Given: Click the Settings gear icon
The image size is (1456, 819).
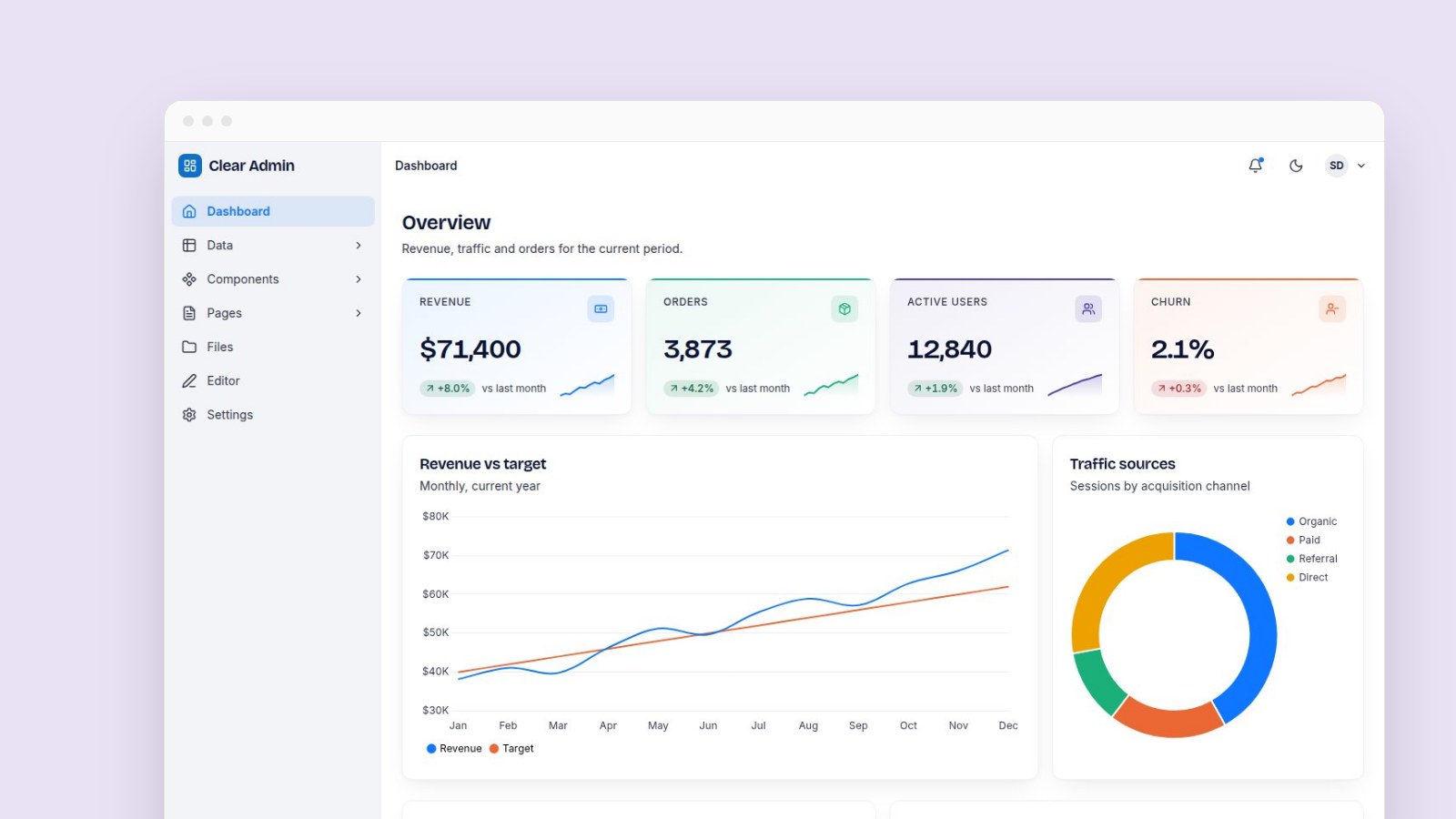Looking at the screenshot, I should pyautogui.click(x=189, y=414).
